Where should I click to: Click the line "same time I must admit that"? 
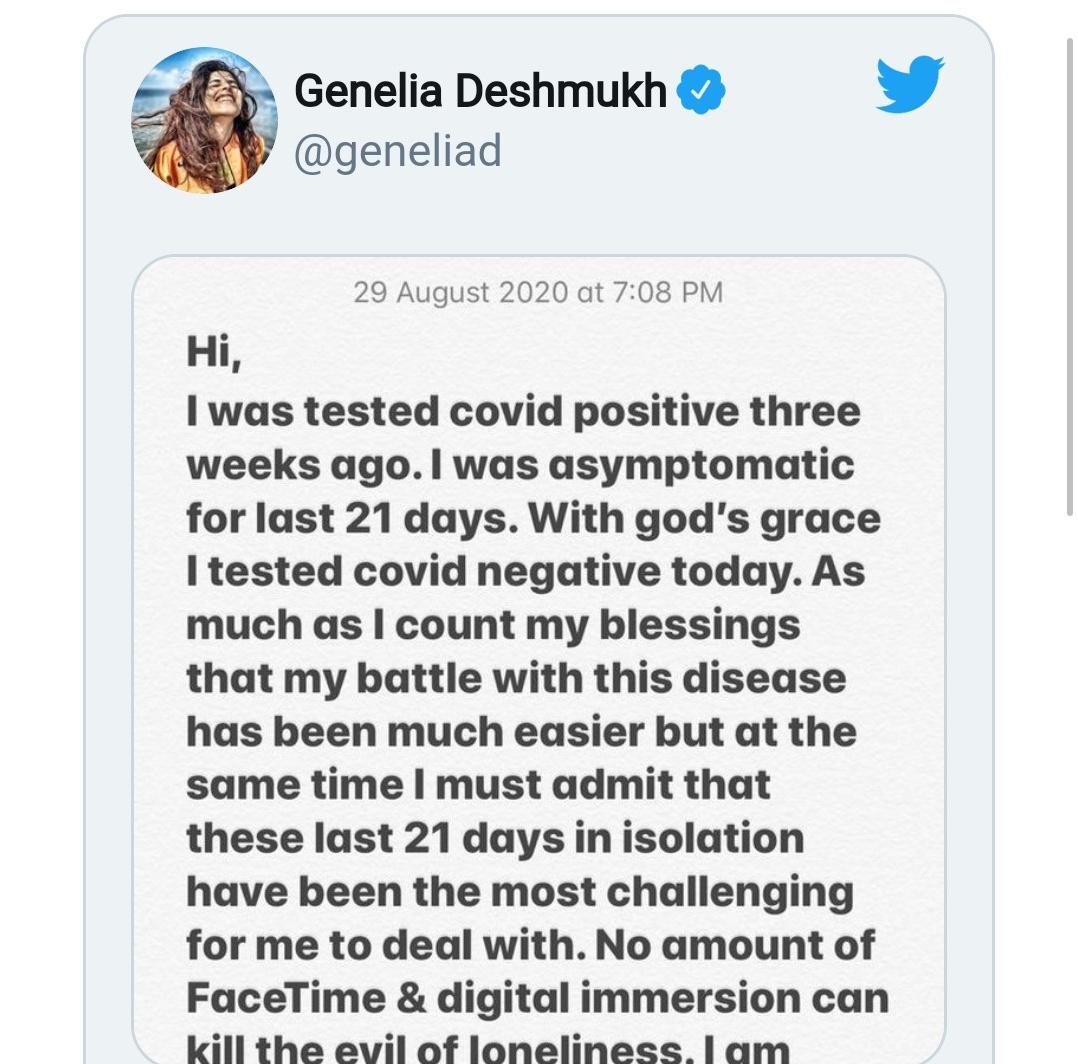click(x=478, y=785)
